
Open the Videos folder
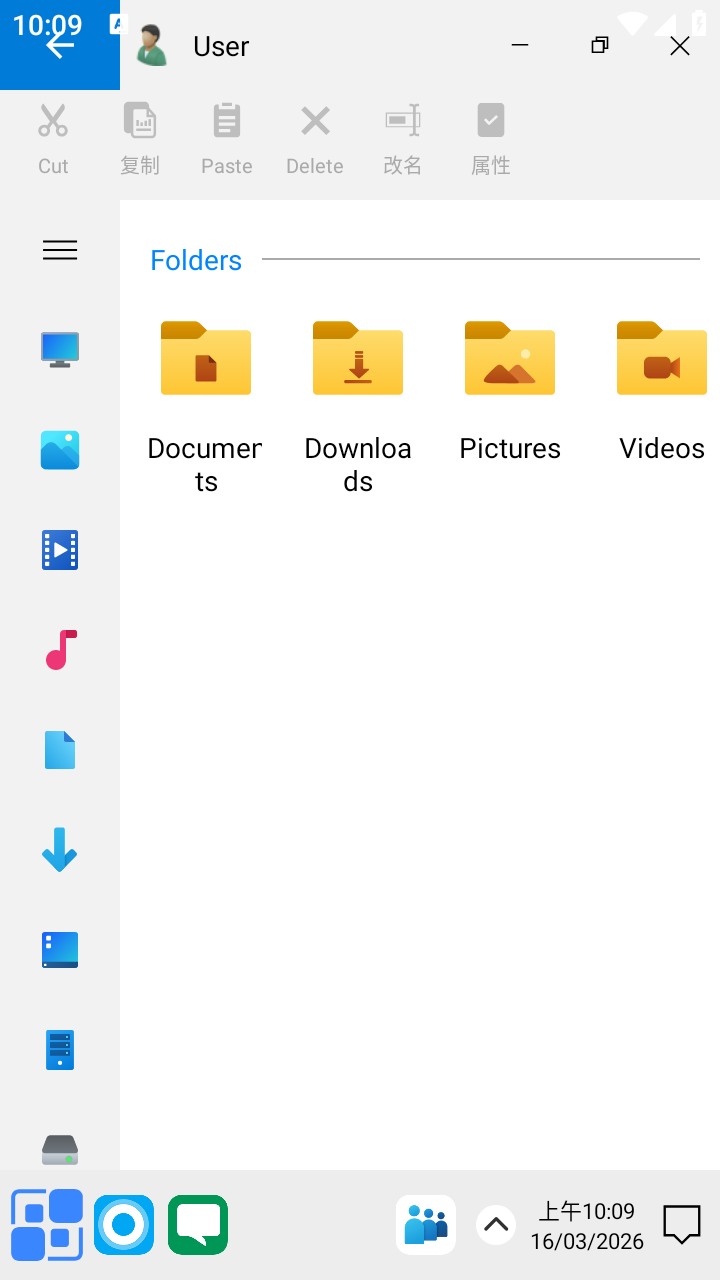[662, 390]
